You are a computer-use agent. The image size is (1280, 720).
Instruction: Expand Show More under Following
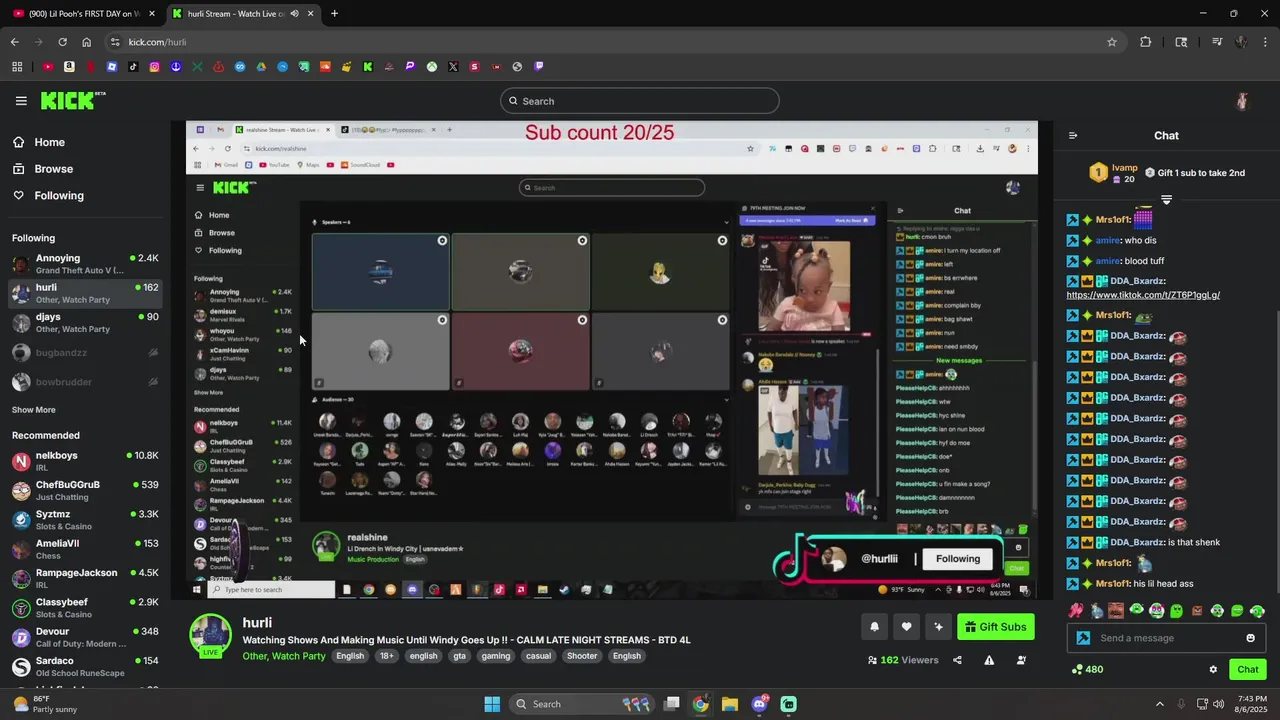pos(34,410)
